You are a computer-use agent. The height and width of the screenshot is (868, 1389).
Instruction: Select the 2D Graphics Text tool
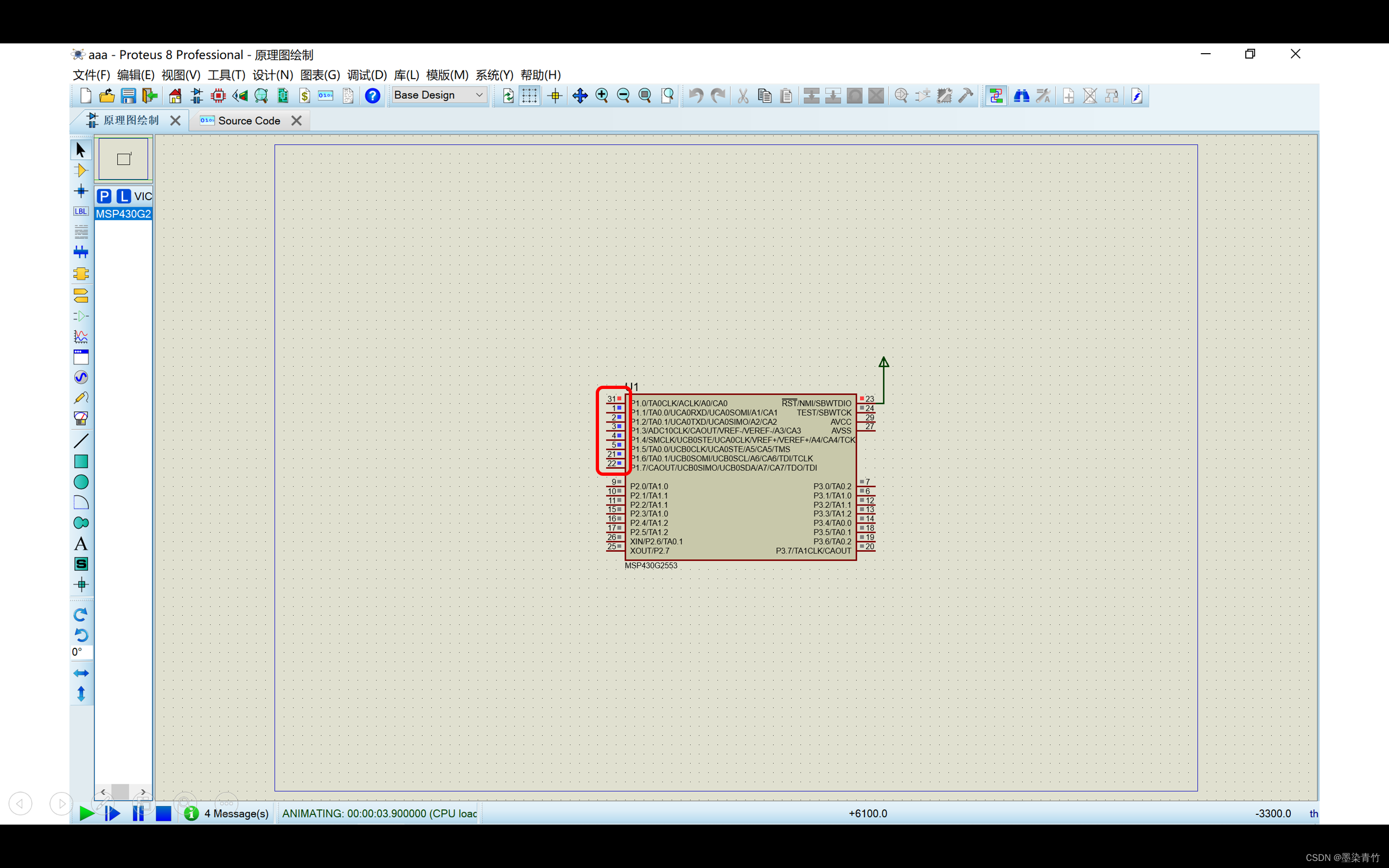(80, 544)
